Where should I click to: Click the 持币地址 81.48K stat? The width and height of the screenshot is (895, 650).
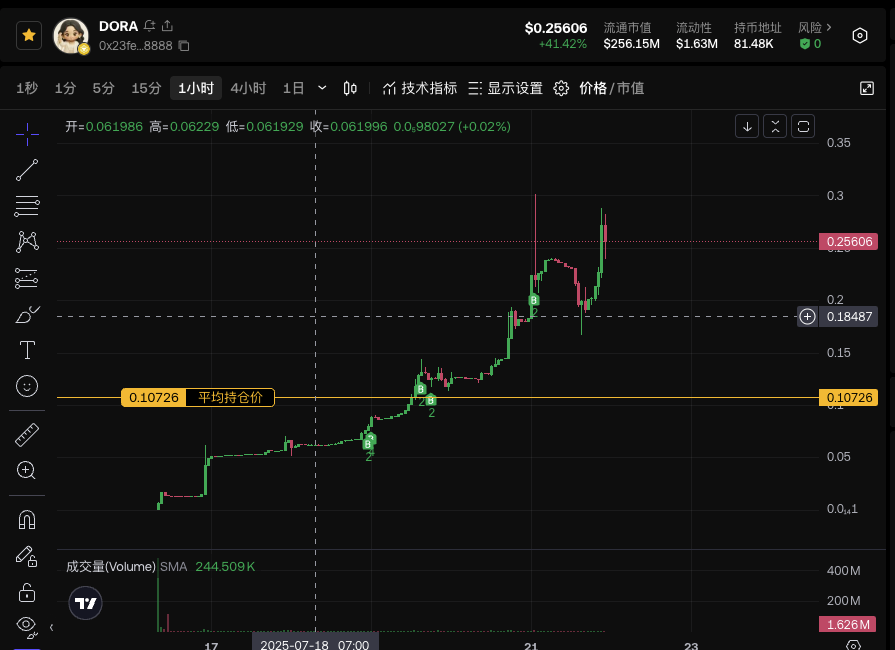(757, 35)
